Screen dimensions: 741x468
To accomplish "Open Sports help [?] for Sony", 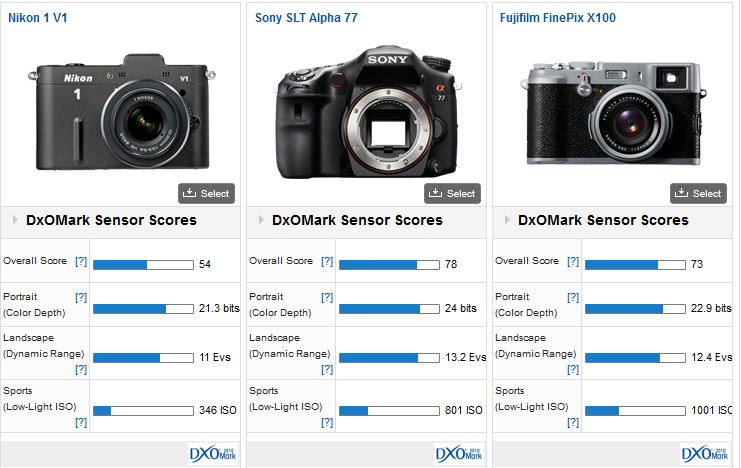I will pos(327,422).
